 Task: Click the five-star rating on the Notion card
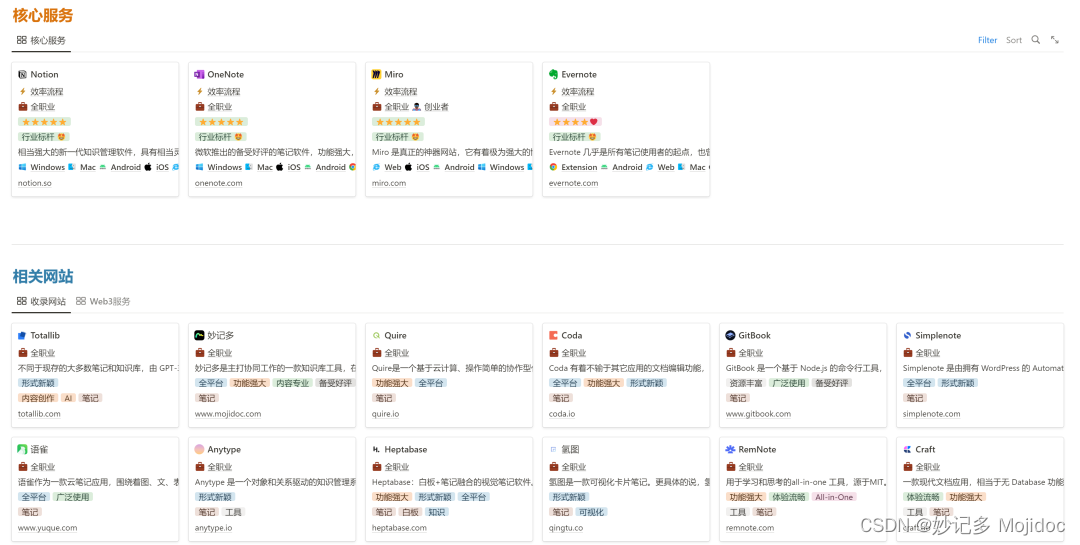(44, 122)
